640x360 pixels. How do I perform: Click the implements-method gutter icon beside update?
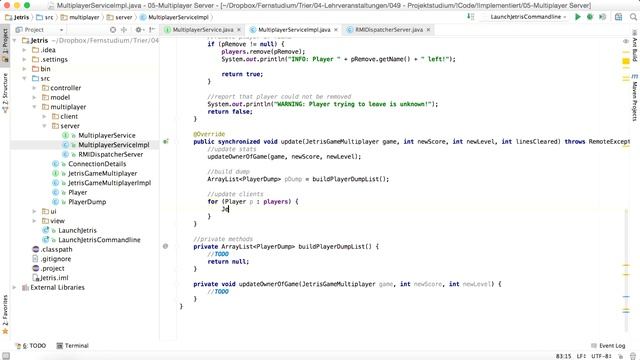tap(166, 142)
